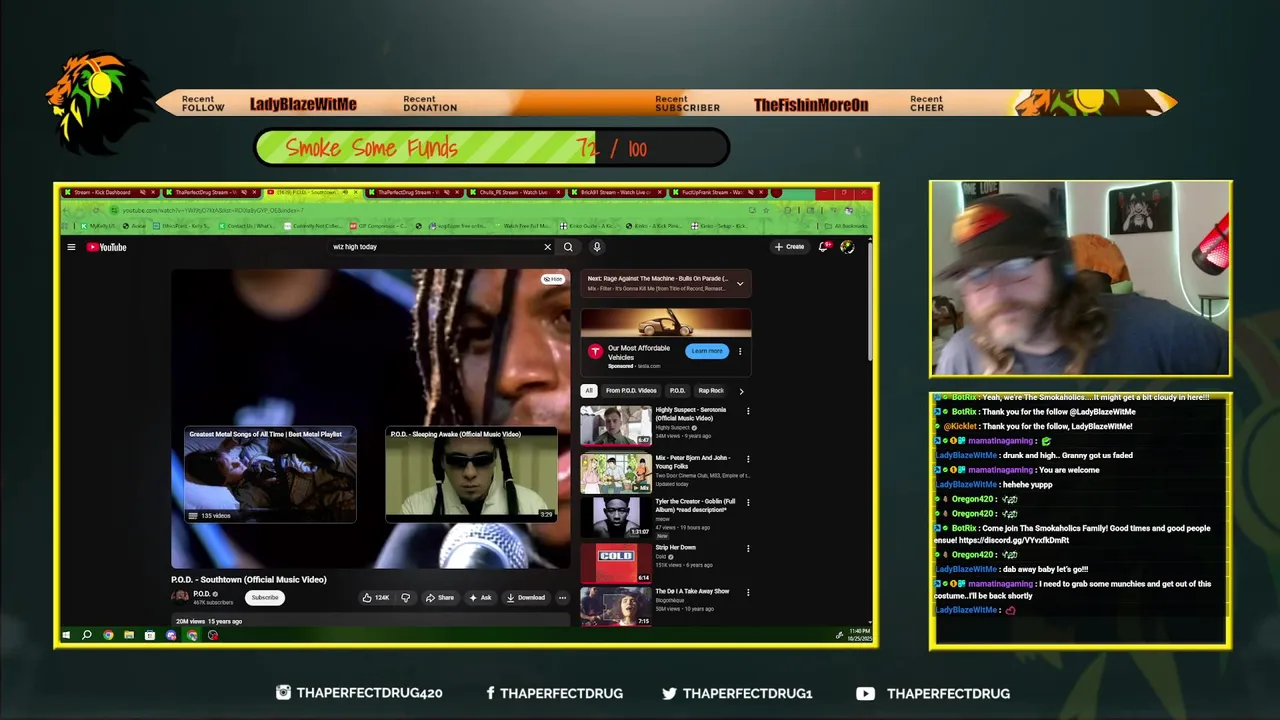Screen dimensions: 1280x720
Task: Run search with the magnifier button
Action: click(x=568, y=247)
